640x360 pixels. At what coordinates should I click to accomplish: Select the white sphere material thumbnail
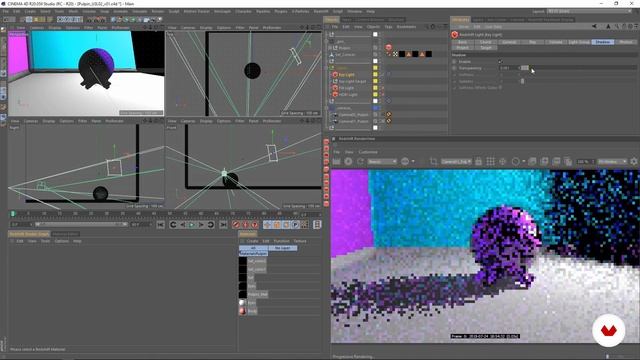click(242, 303)
